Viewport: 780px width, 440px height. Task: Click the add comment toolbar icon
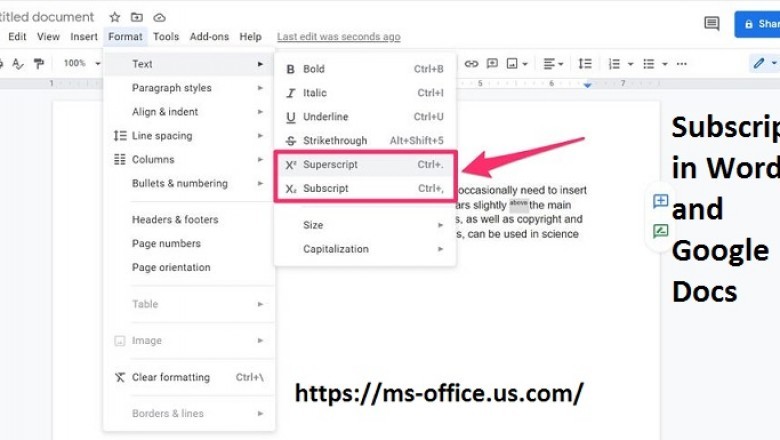tap(492, 64)
